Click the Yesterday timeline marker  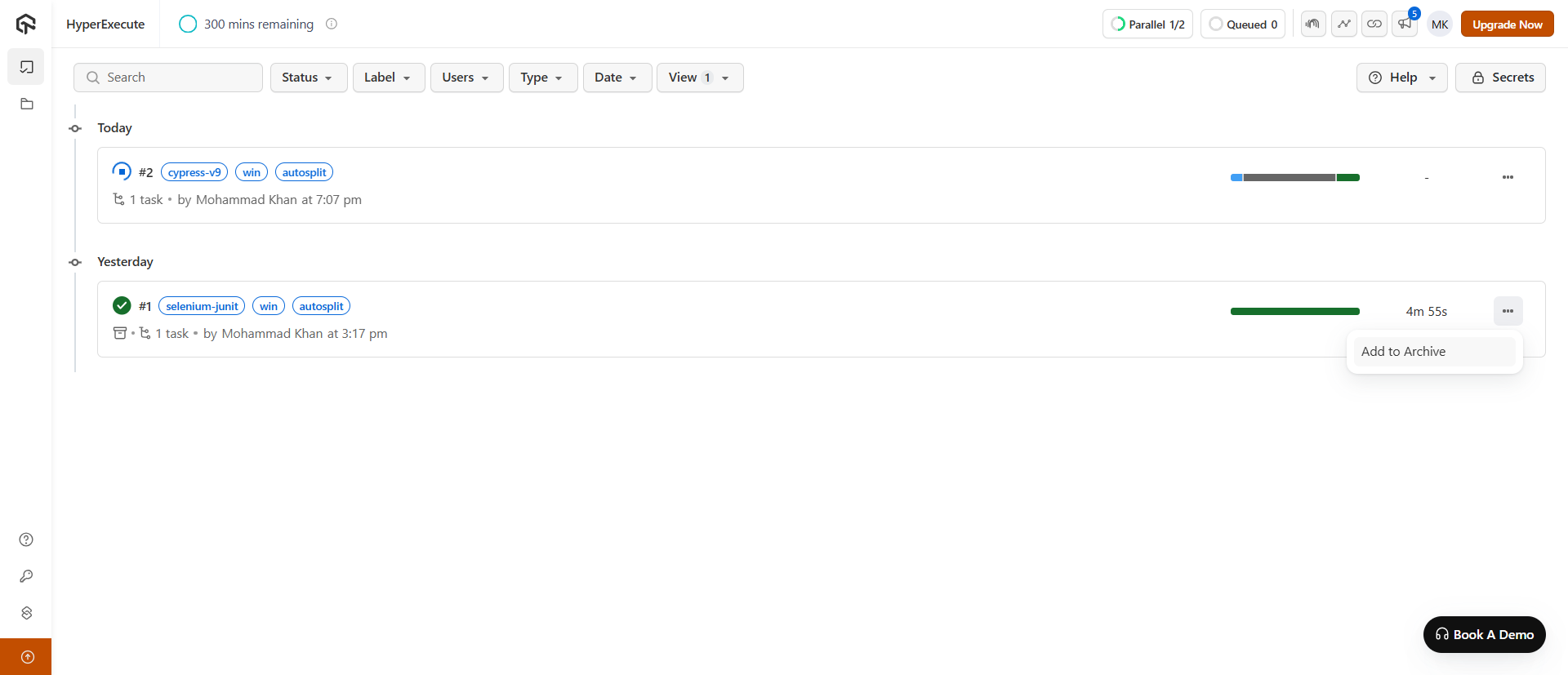pyautogui.click(x=75, y=262)
